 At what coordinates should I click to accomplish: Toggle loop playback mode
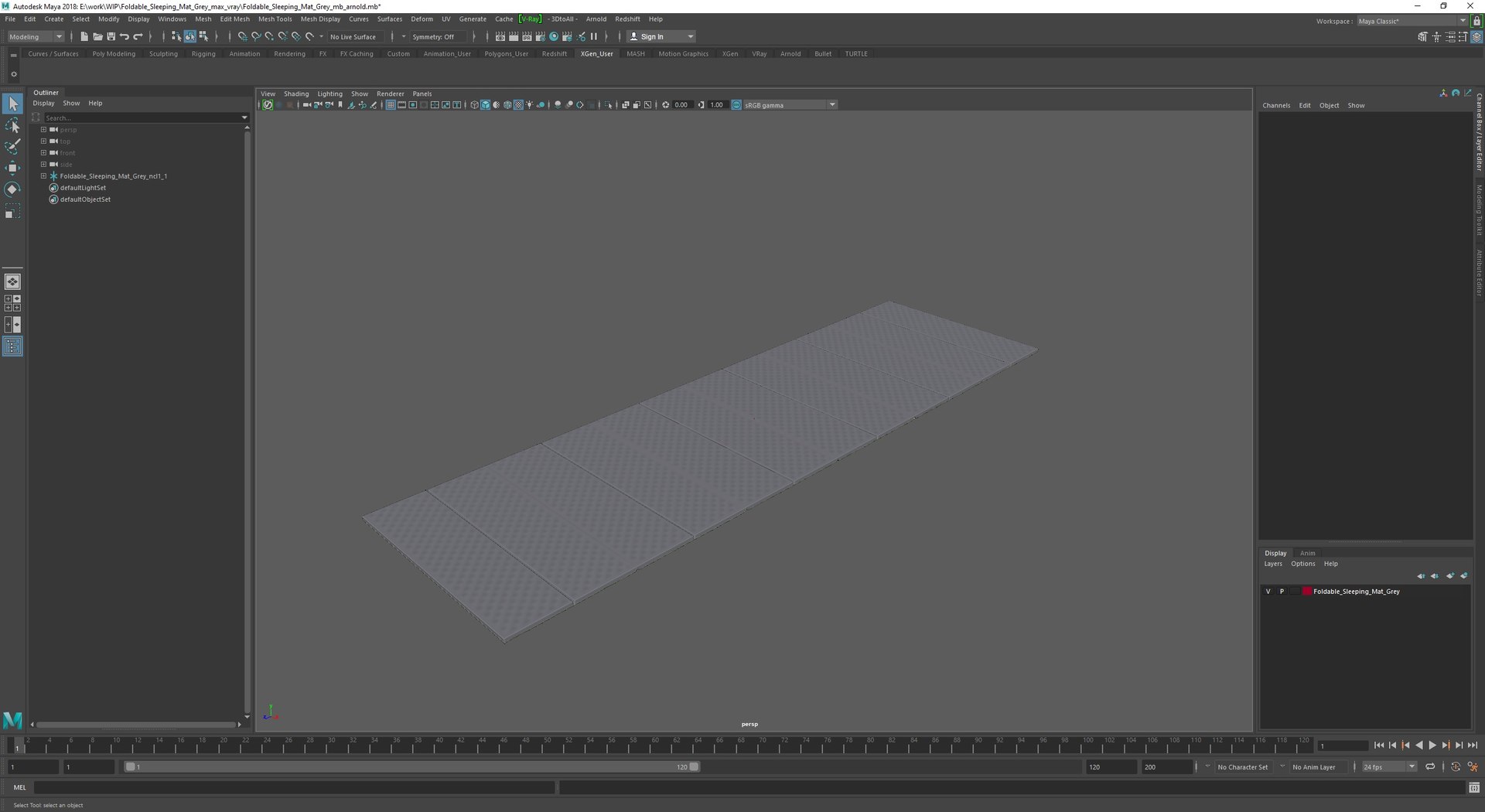[x=1430, y=767]
